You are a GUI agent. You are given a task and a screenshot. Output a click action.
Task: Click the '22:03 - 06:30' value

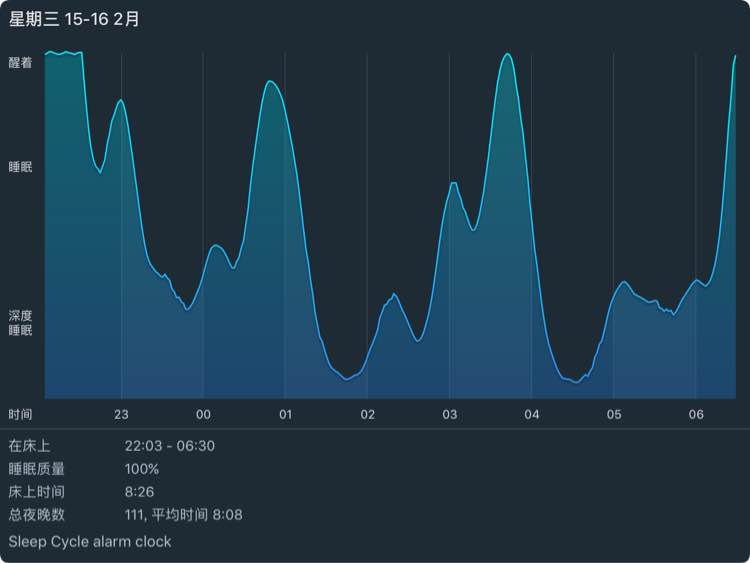[x=170, y=446]
